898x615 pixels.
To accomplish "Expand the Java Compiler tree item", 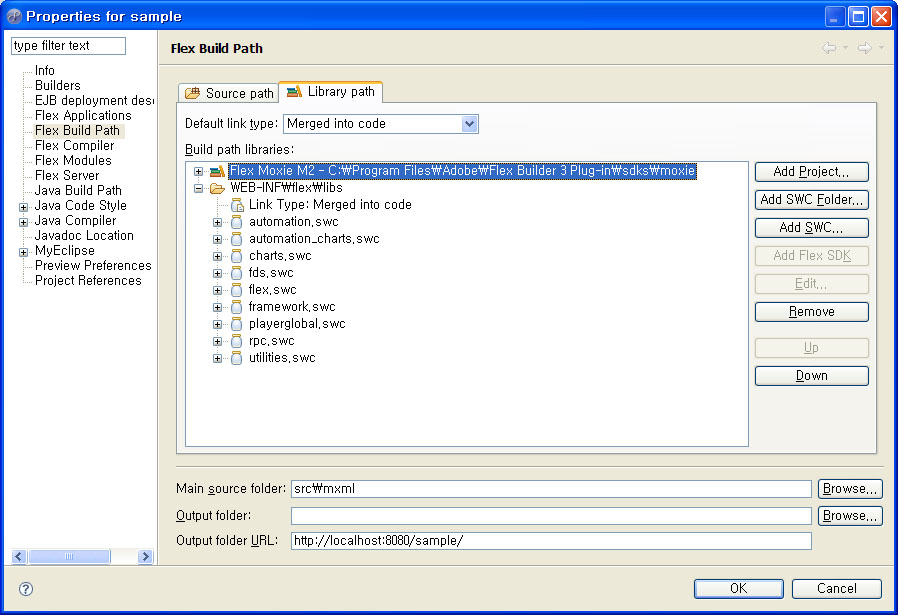I will pyautogui.click(x=24, y=221).
